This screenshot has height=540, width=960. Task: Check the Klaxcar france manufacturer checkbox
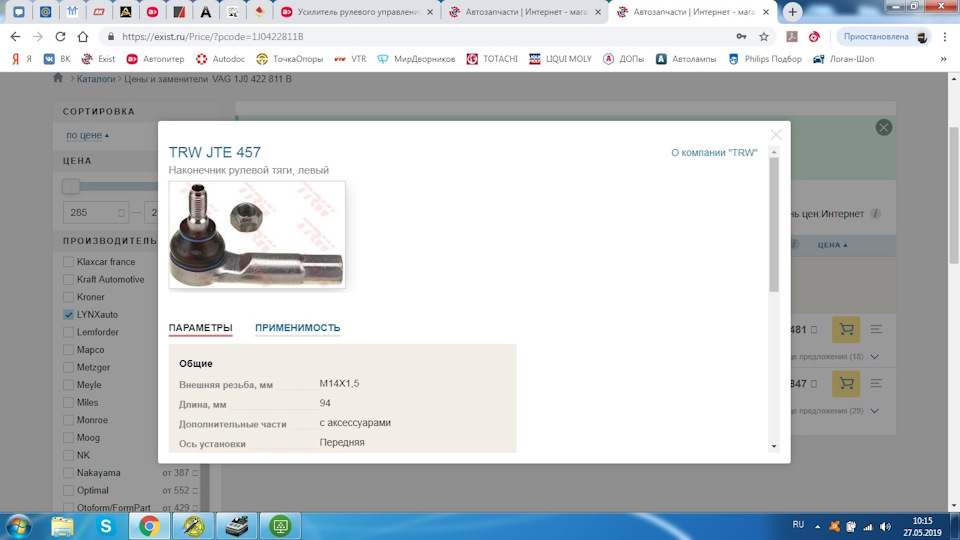click(x=68, y=261)
